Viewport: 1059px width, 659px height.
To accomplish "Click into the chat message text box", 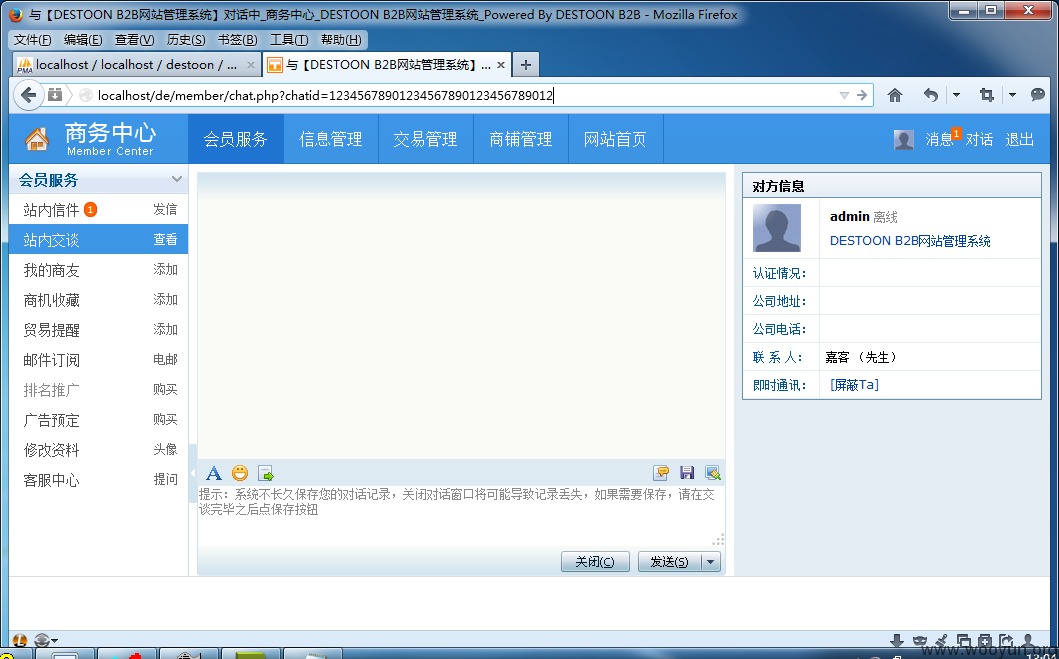I will tap(461, 516).
